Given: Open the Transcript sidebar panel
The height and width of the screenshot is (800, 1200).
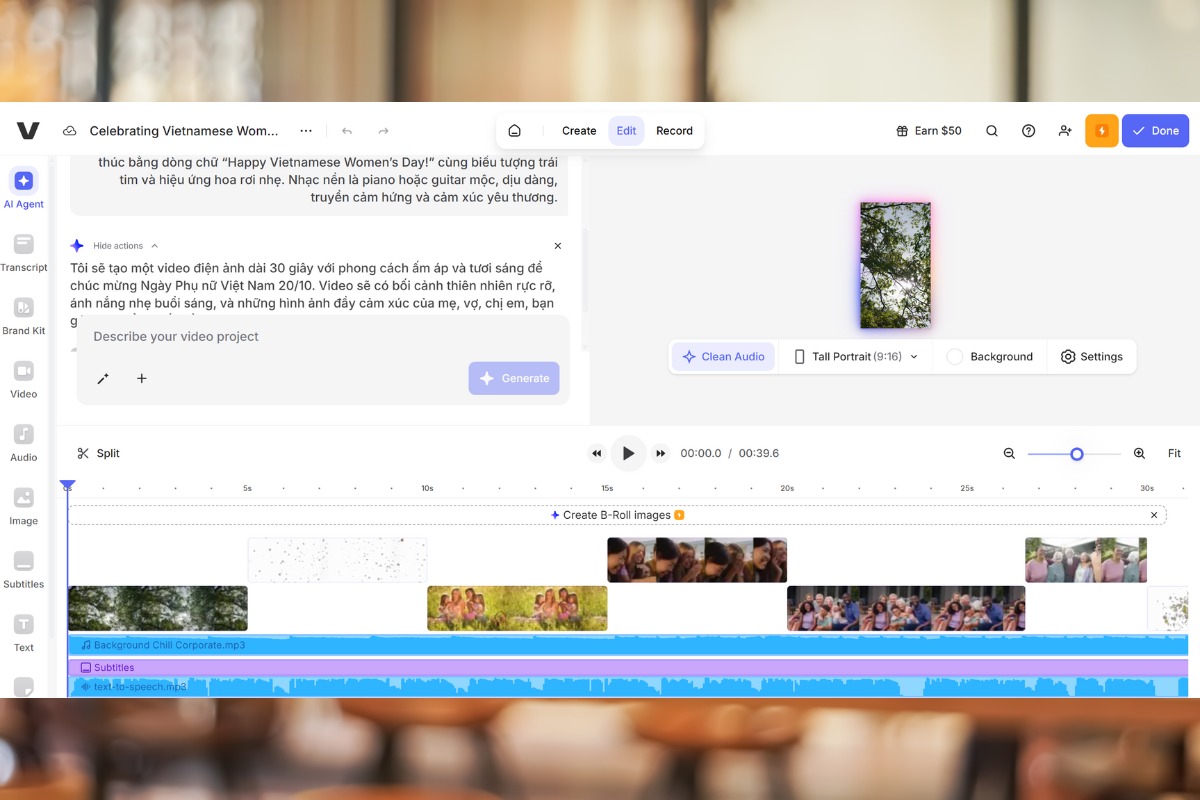Looking at the screenshot, I should (24, 252).
